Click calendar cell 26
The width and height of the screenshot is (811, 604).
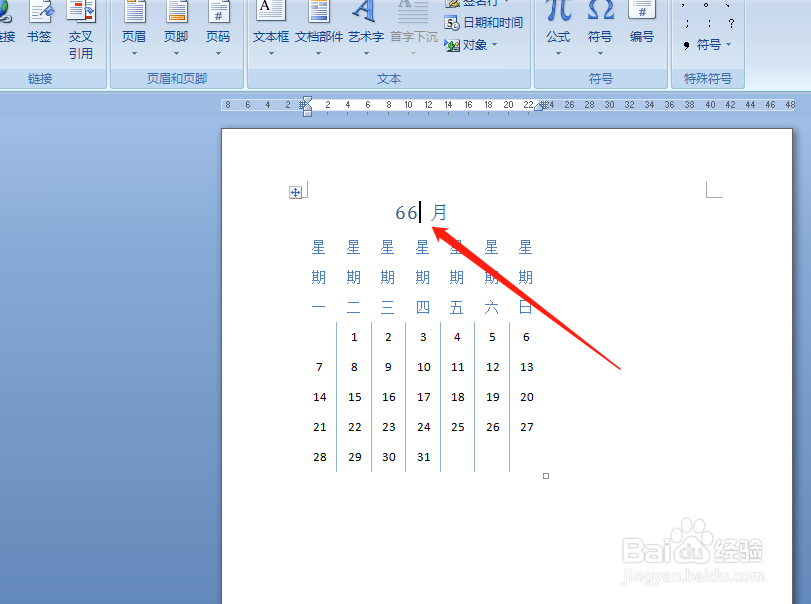(493, 427)
